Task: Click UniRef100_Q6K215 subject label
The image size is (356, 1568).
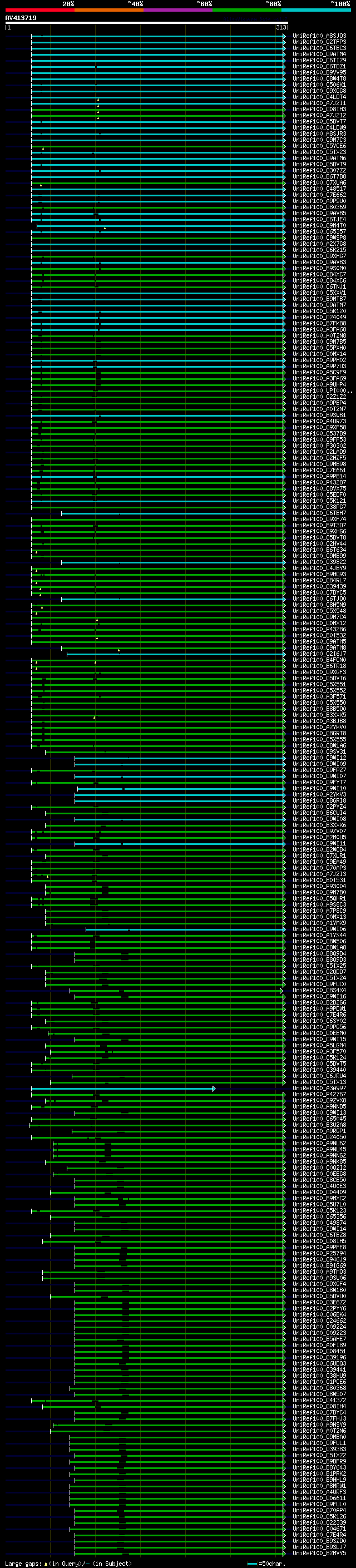Action: pos(319,250)
